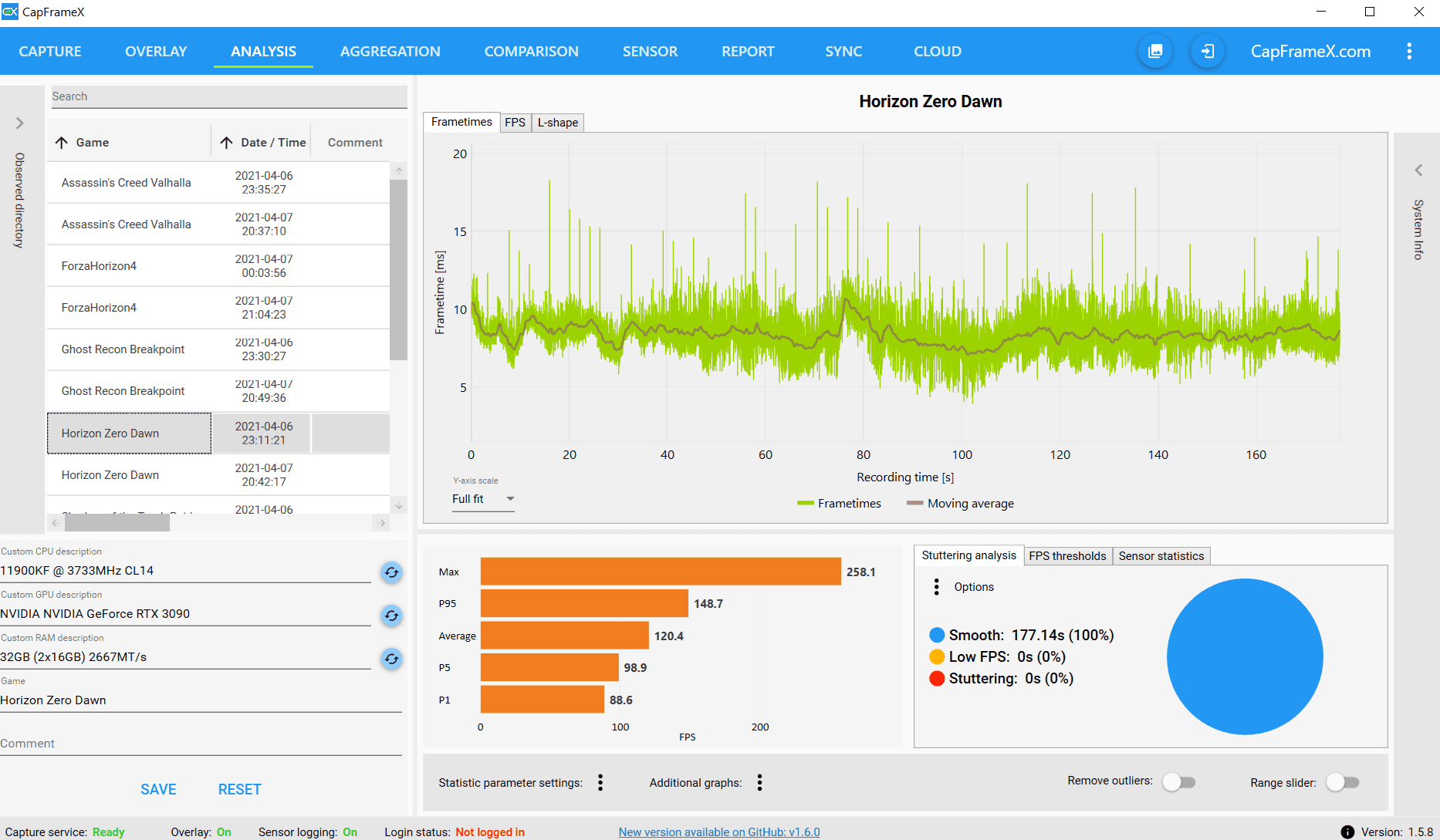Select Ghost Recon Breakpoint 23:30:27 record

coord(218,349)
